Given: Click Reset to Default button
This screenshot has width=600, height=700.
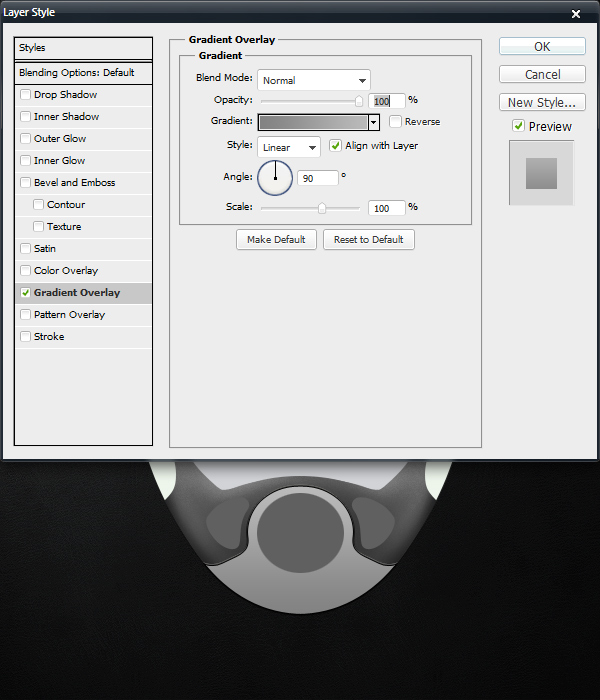Looking at the screenshot, I should pos(369,240).
